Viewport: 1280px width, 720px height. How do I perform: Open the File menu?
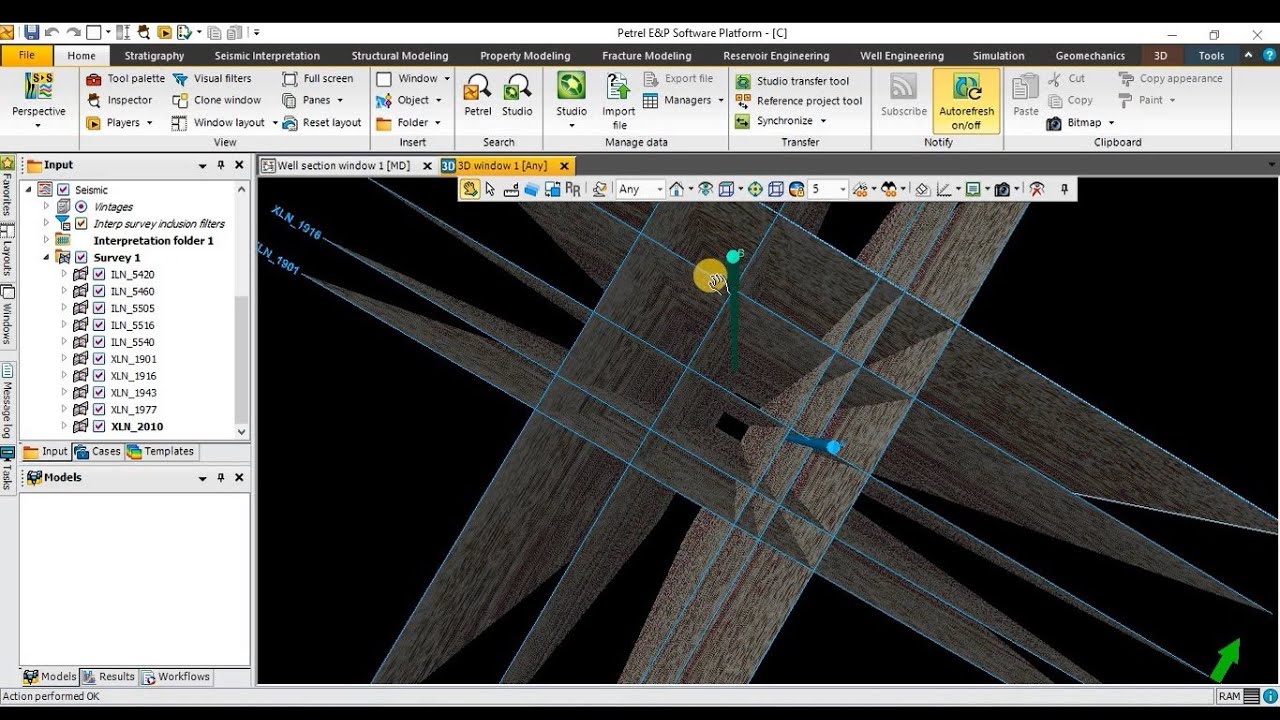27,56
